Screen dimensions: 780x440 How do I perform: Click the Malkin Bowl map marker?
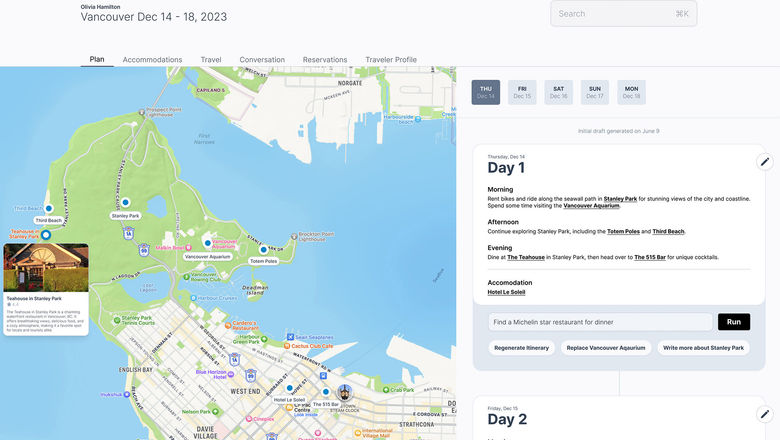point(188,248)
